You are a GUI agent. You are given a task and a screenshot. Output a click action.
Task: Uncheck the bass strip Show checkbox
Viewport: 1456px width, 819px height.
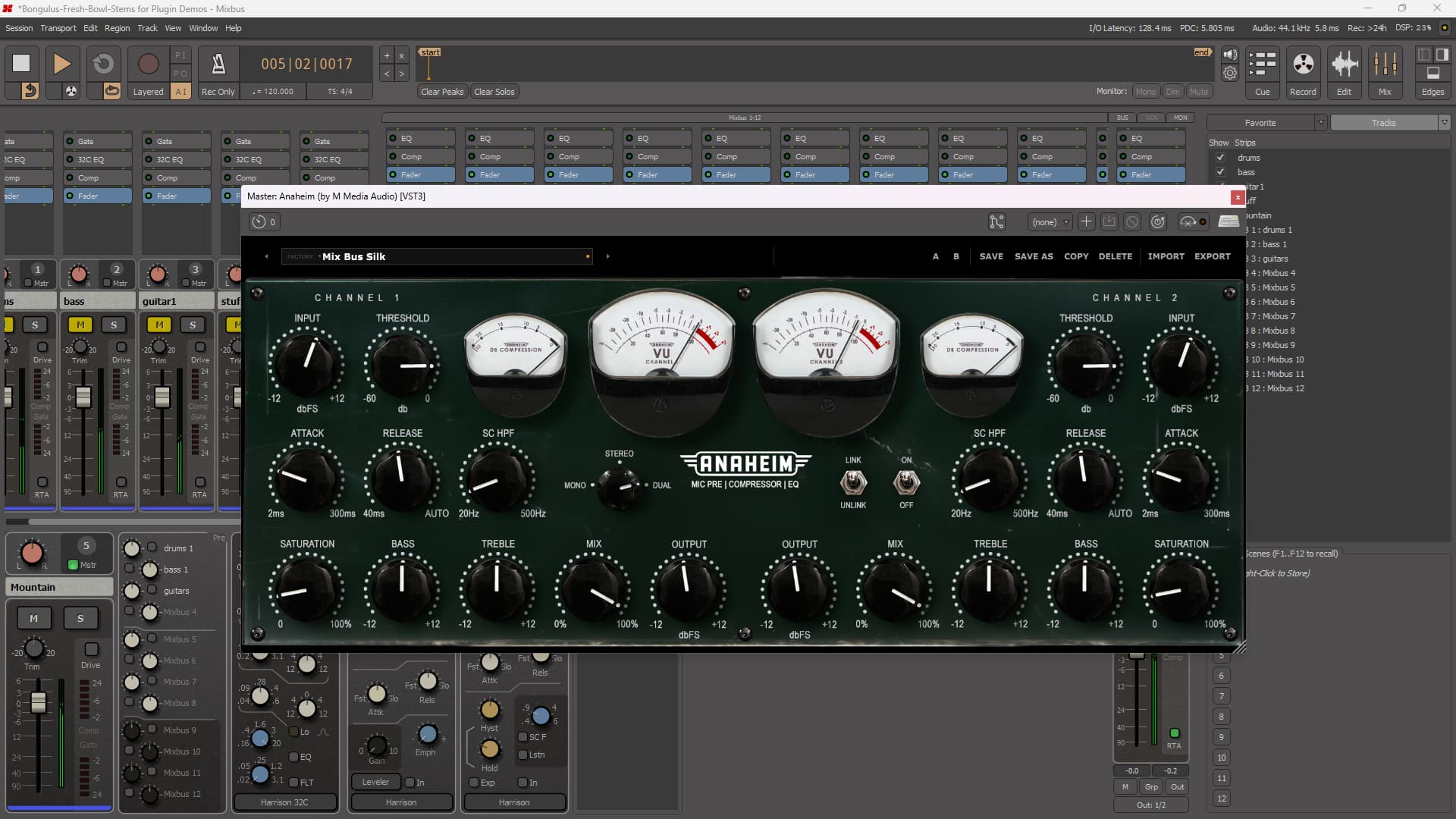[1220, 172]
